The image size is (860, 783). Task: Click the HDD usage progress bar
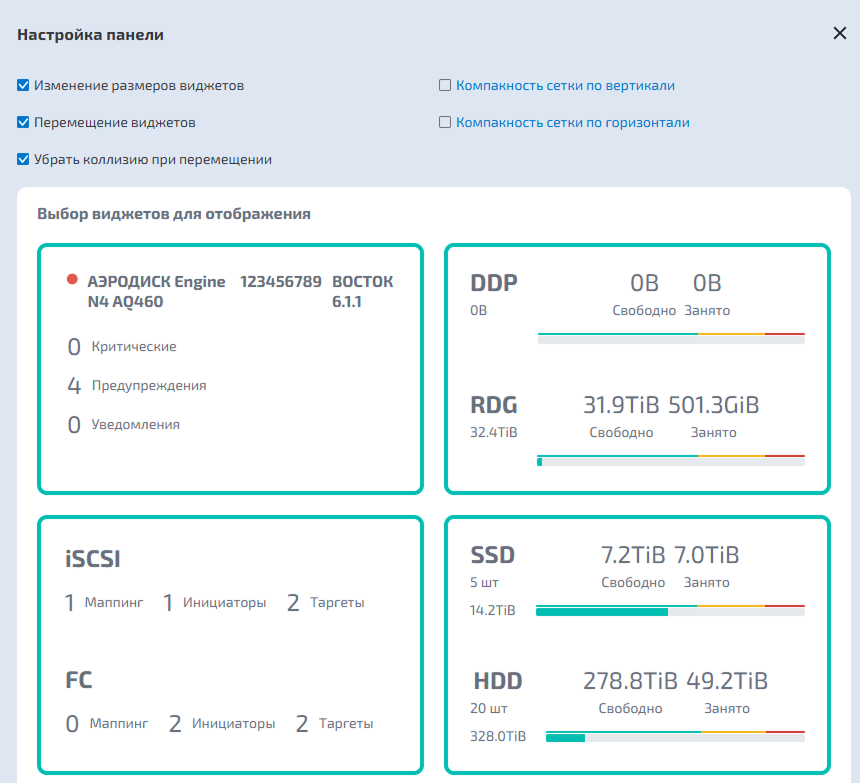[x=675, y=736]
